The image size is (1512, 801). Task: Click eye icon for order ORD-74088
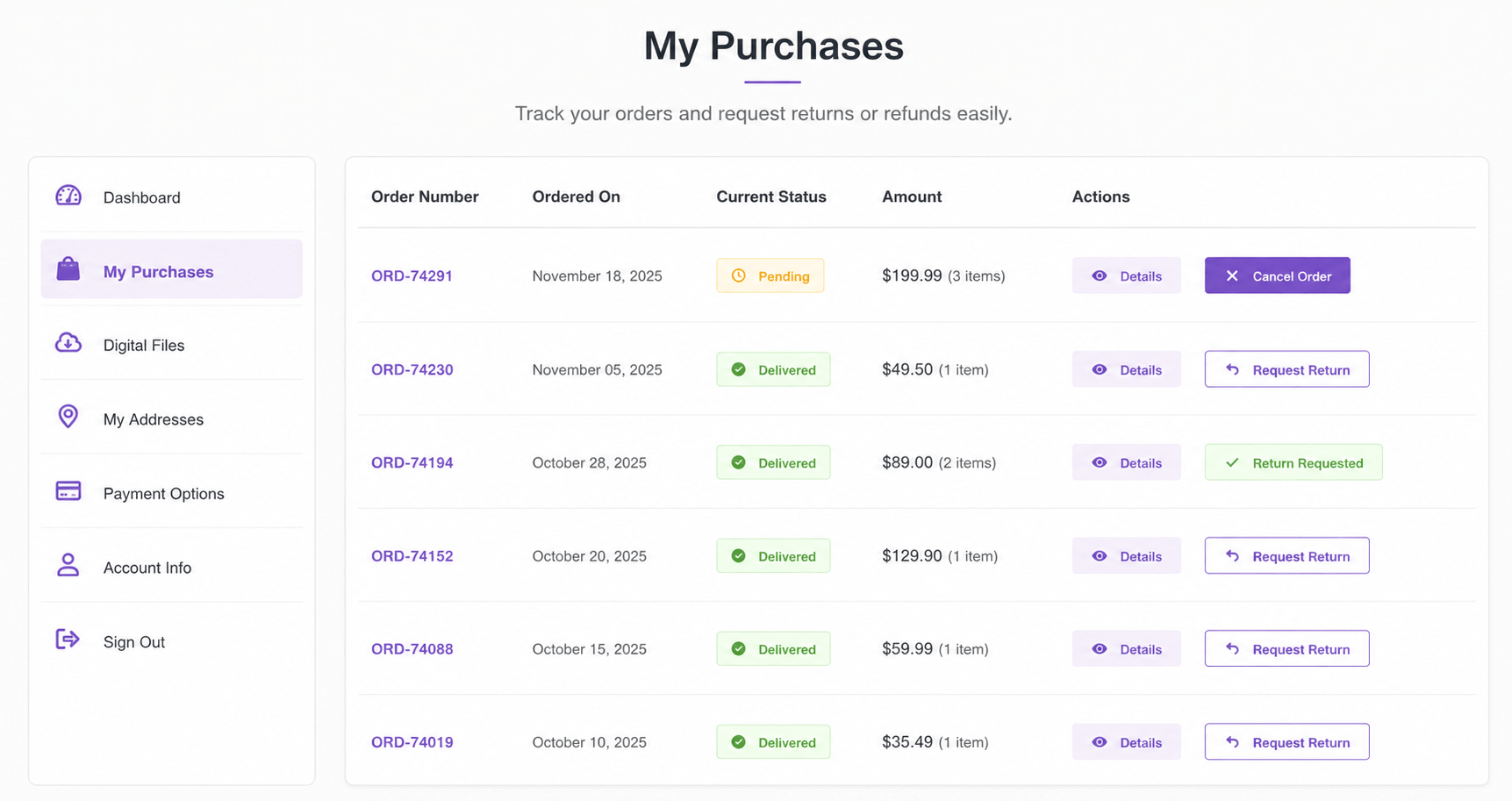pyautogui.click(x=1100, y=649)
